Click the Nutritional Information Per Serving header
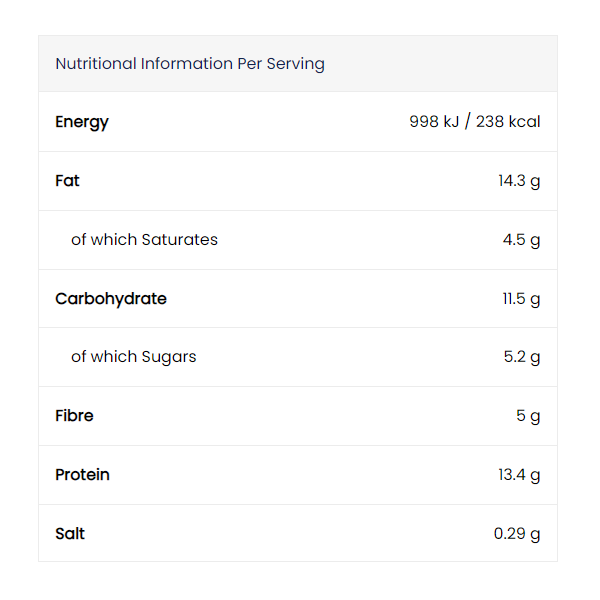Screen dimensions: 600x600 pos(190,64)
